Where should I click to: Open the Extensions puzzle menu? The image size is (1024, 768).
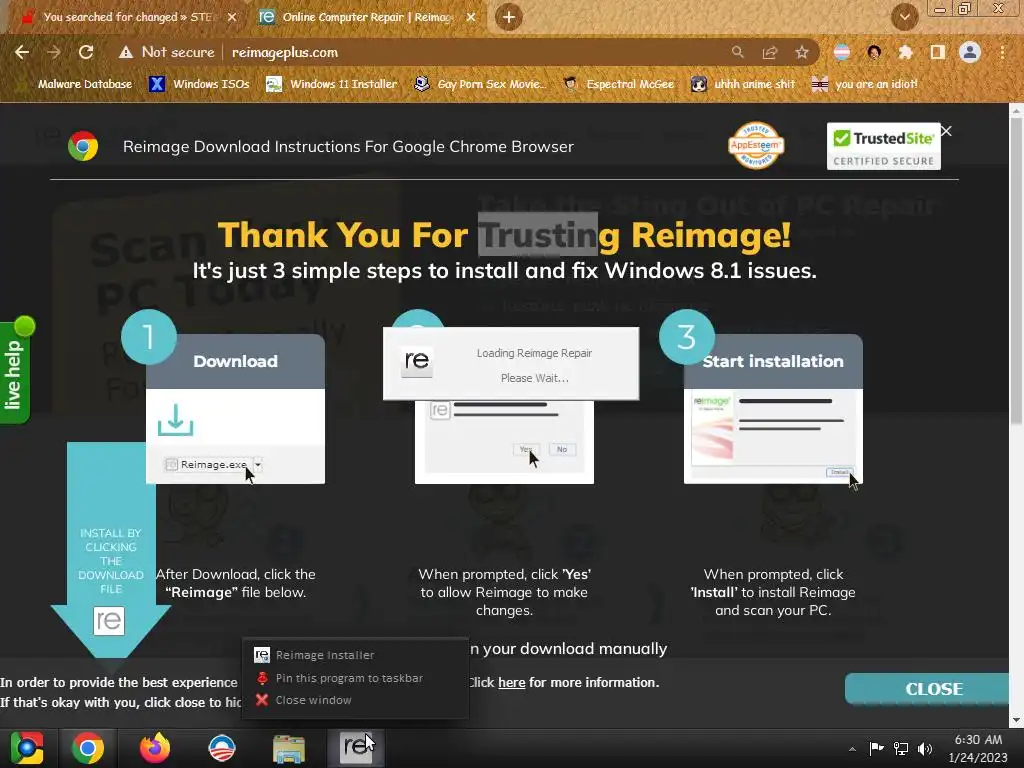pos(906,52)
